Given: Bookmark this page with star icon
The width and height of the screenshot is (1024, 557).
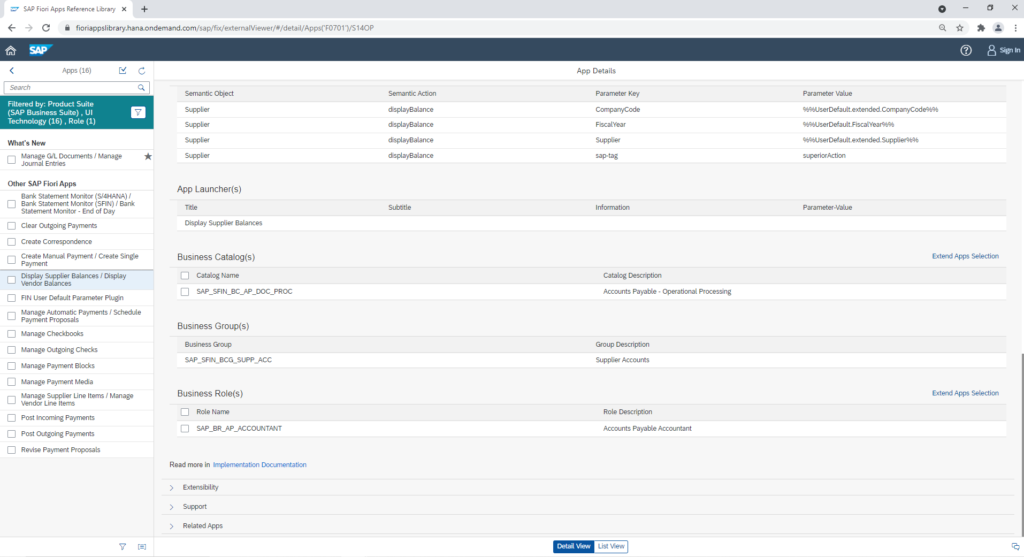Looking at the screenshot, I should [960, 28].
